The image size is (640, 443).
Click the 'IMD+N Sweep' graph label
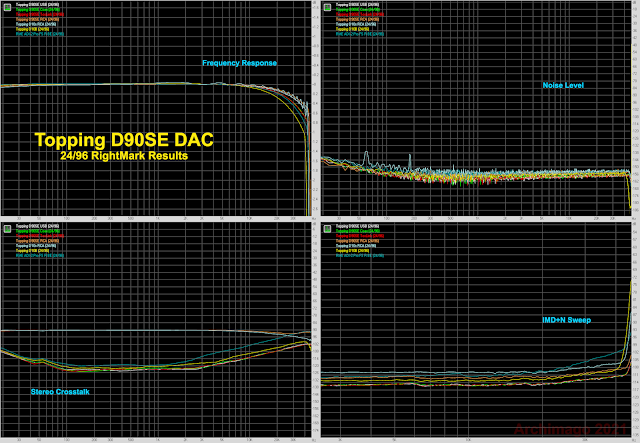pos(567,320)
